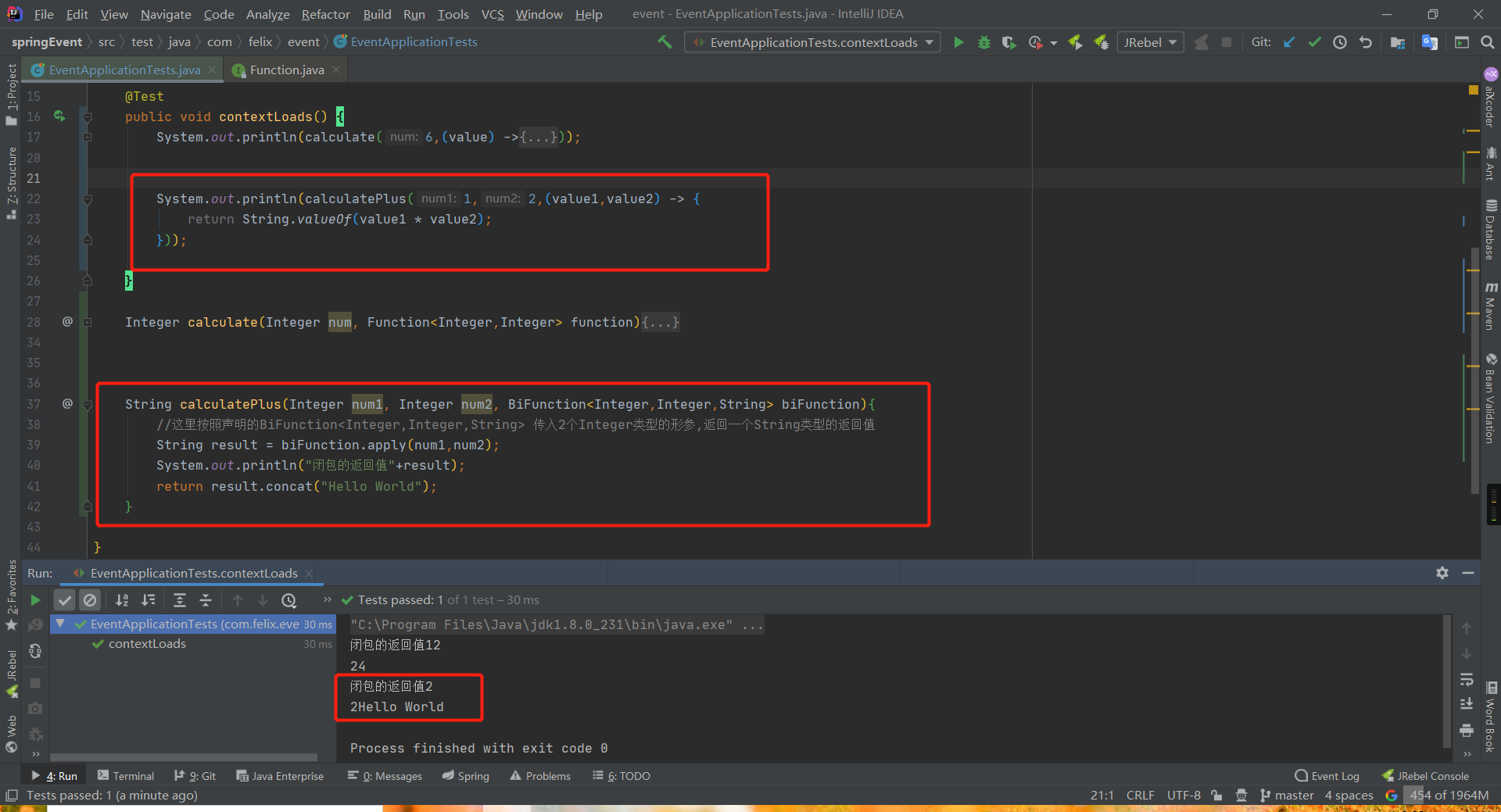
Task: Click the Build project hammer icon
Action: tap(665, 42)
